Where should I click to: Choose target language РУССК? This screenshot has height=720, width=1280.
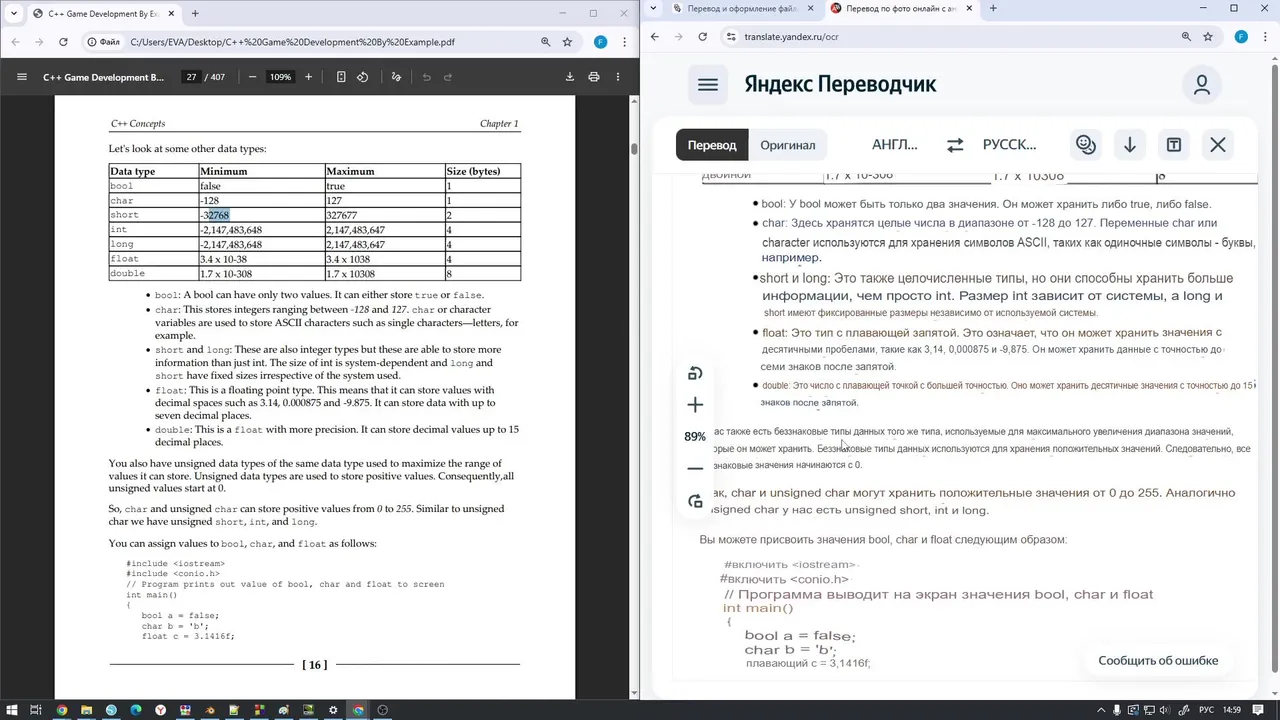(x=1010, y=145)
